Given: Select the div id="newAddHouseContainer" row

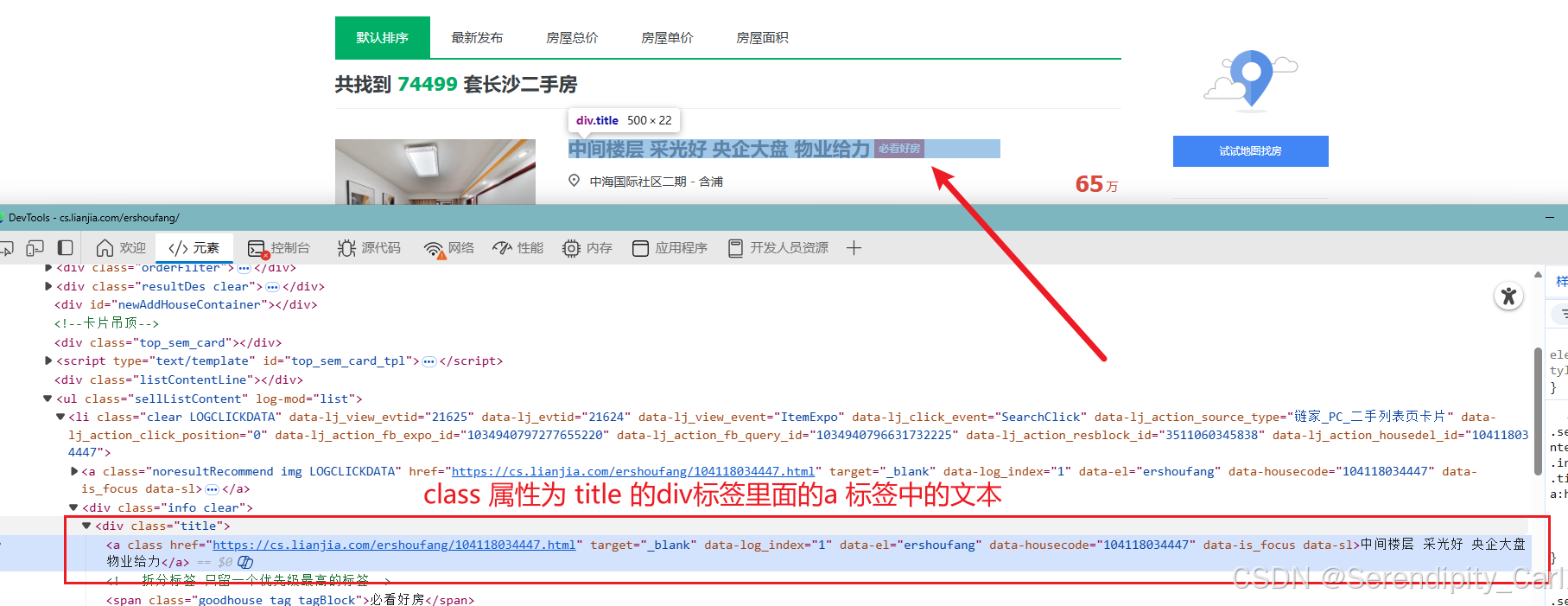Looking at the screenshot, I should coord(186,304).
